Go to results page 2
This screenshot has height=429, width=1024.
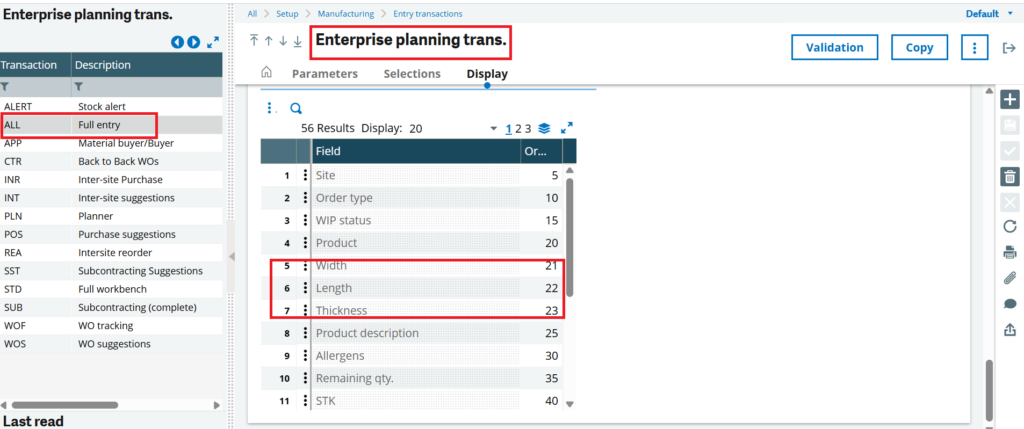point(519,128)
